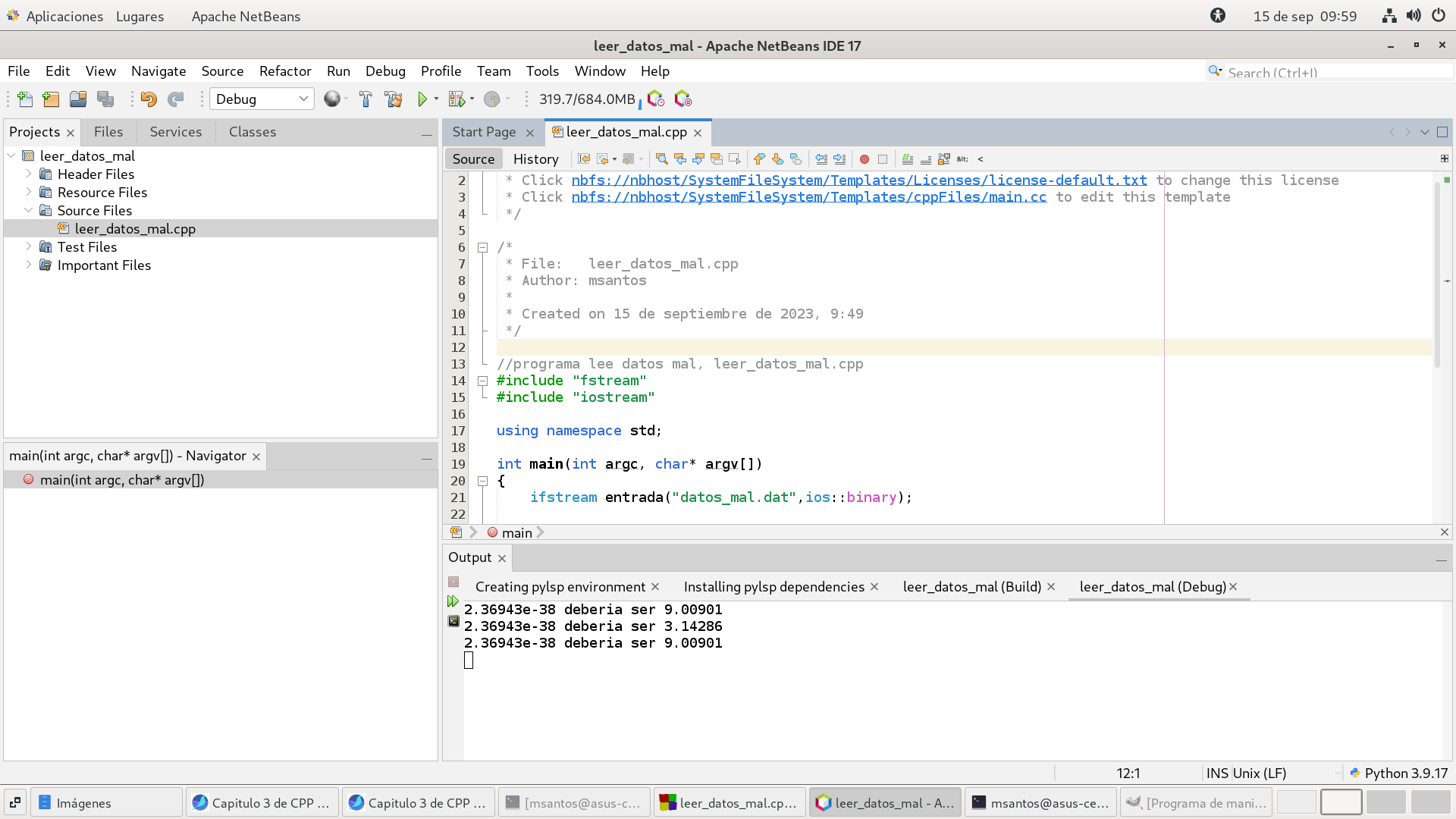Expand the Header Files tree node
Image resolution: width=1456 pixels, height=819 pixels.
tap(29, 174)
